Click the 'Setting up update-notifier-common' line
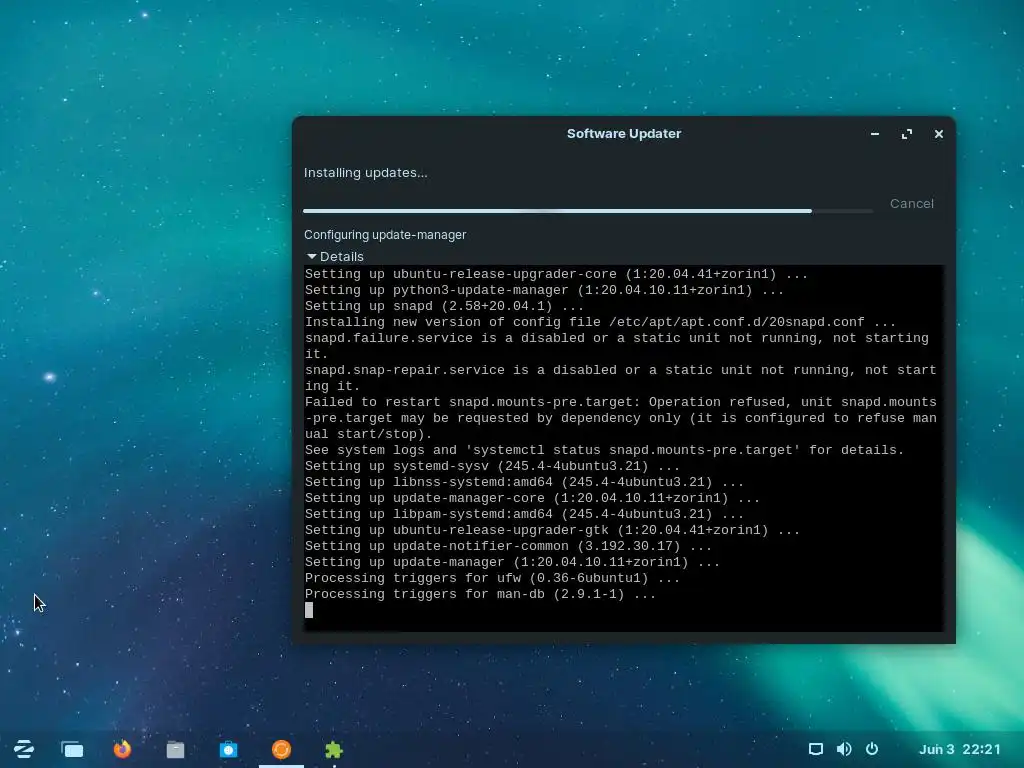 508,546
